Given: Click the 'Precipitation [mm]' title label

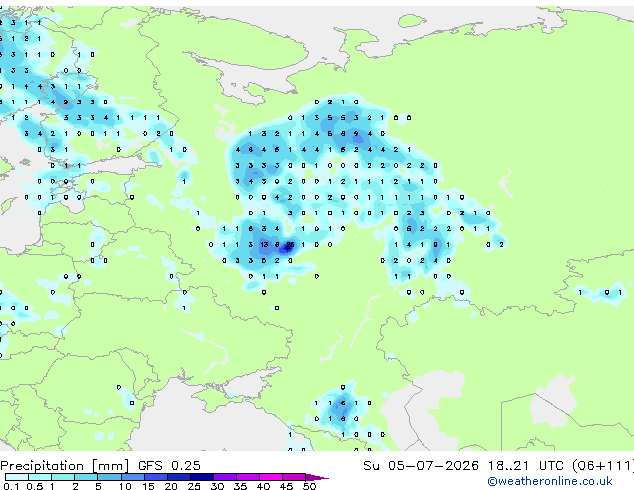Looking at the screenshot, I should point(65,466).
